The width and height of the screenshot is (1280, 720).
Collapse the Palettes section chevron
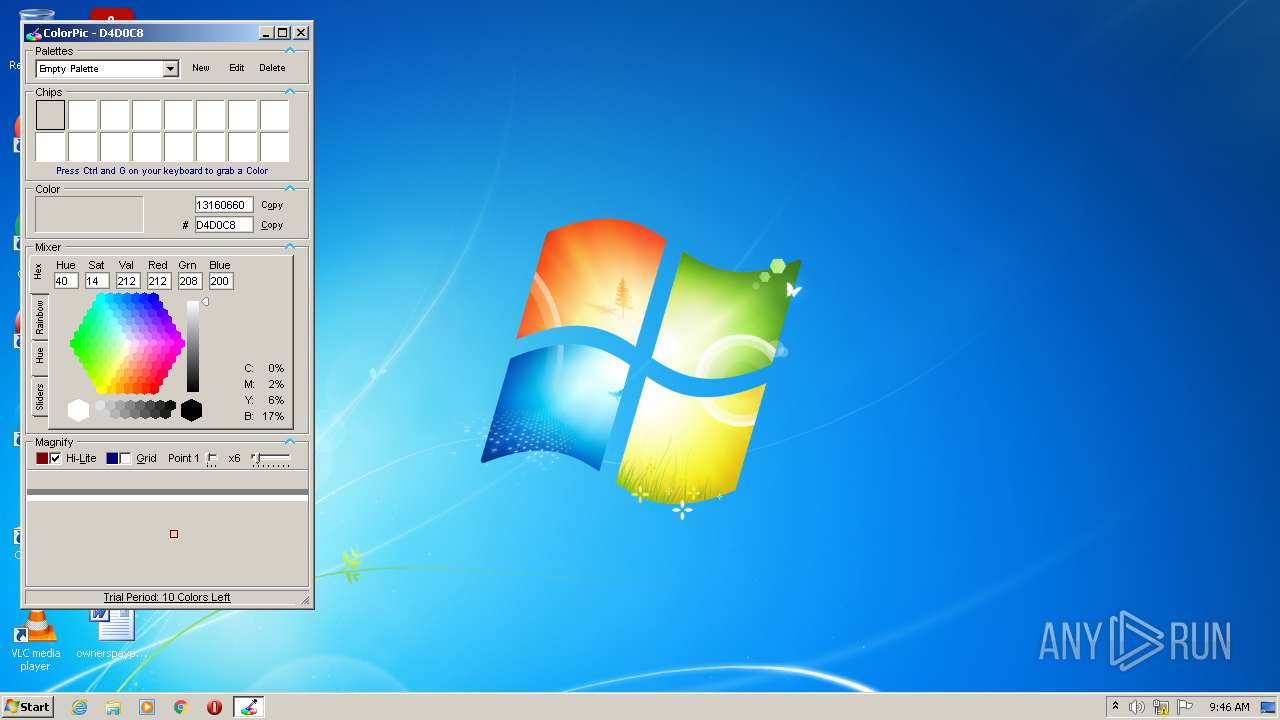tap(290, 50)
